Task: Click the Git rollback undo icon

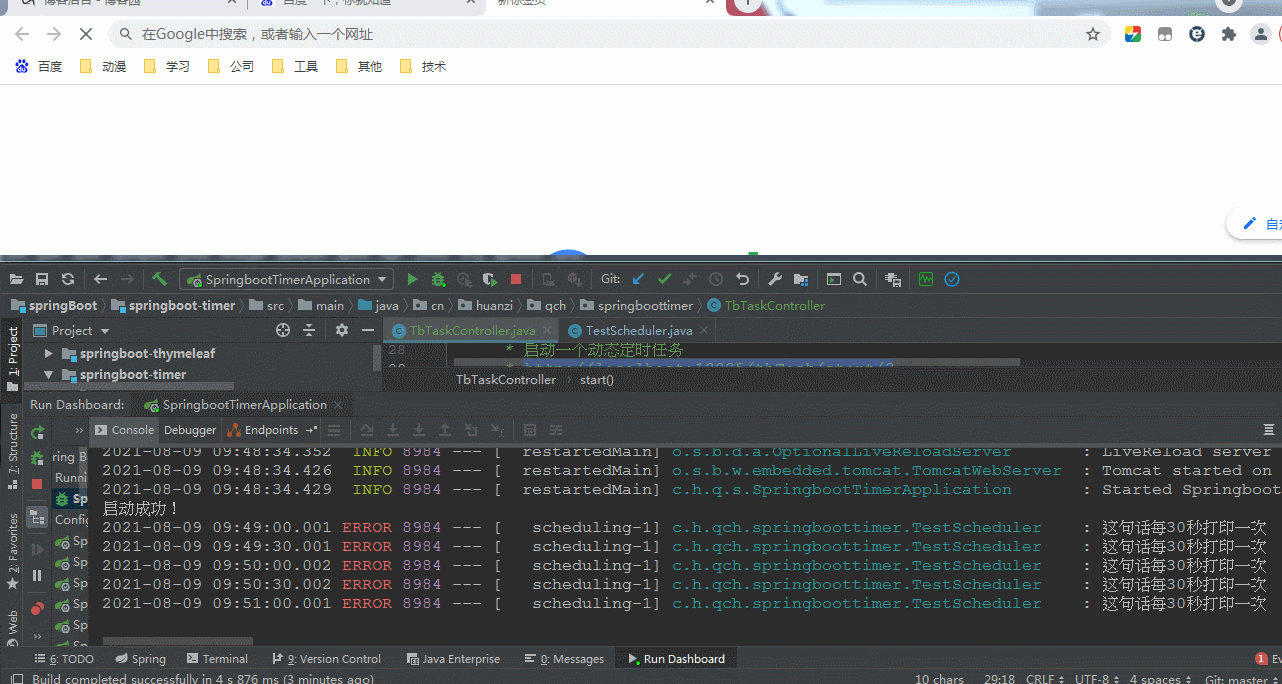Action: (742, 280)
